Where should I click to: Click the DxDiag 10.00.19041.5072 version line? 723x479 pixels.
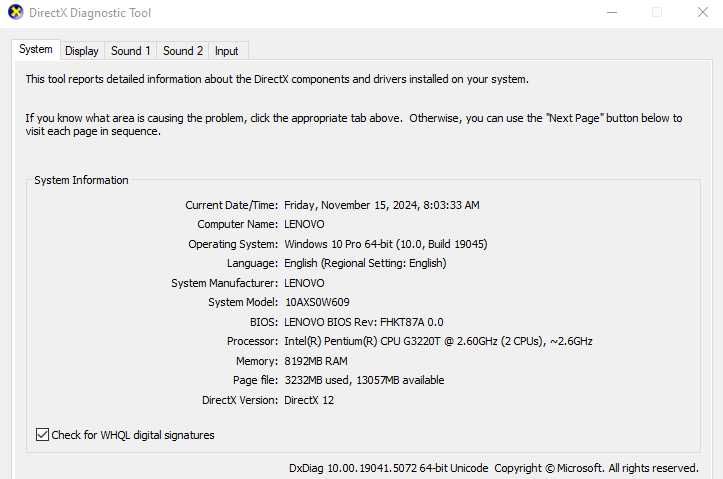tap(493, 468)
